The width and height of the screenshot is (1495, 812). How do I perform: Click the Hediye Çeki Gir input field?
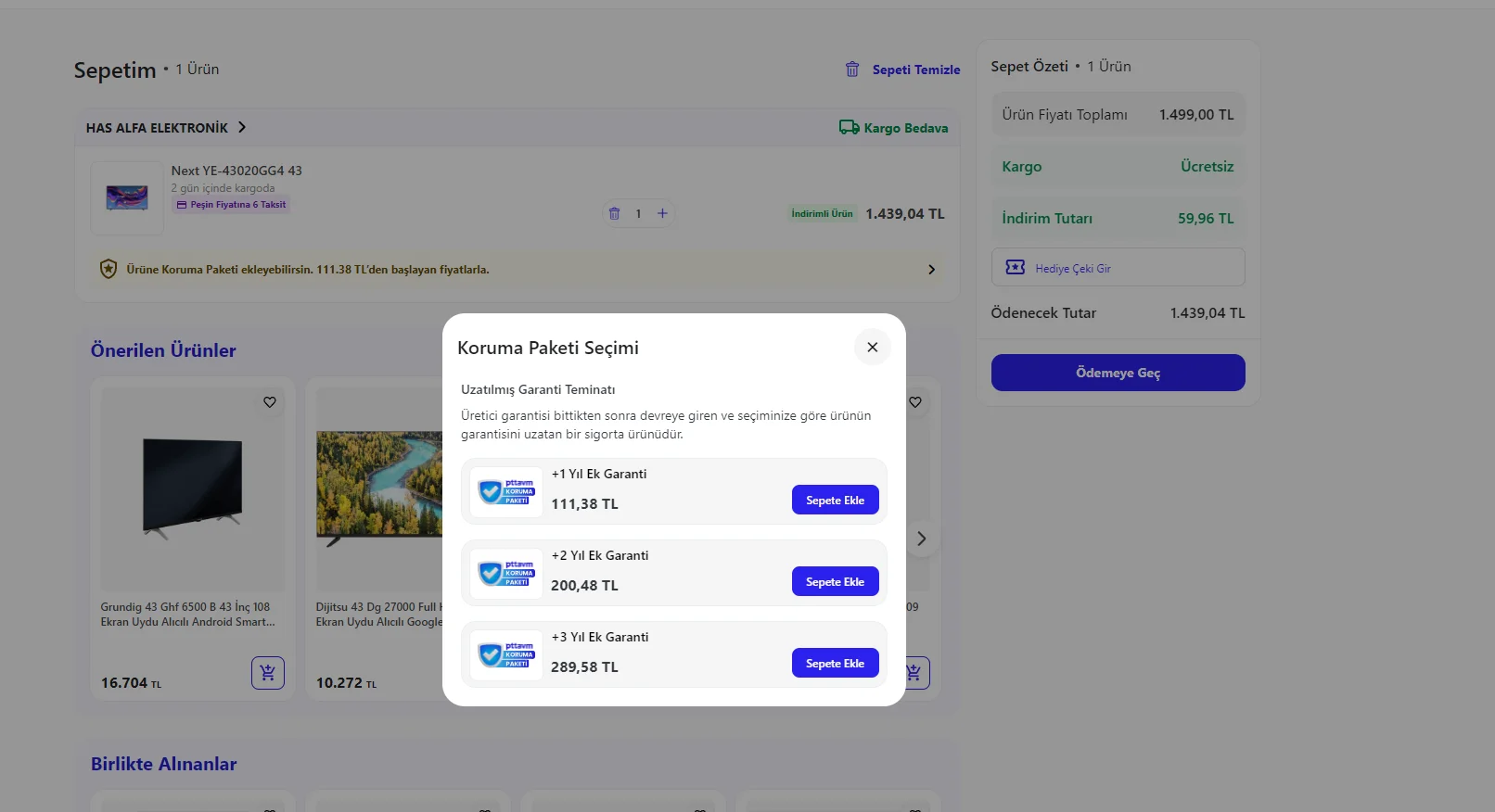coord(1118,268)
